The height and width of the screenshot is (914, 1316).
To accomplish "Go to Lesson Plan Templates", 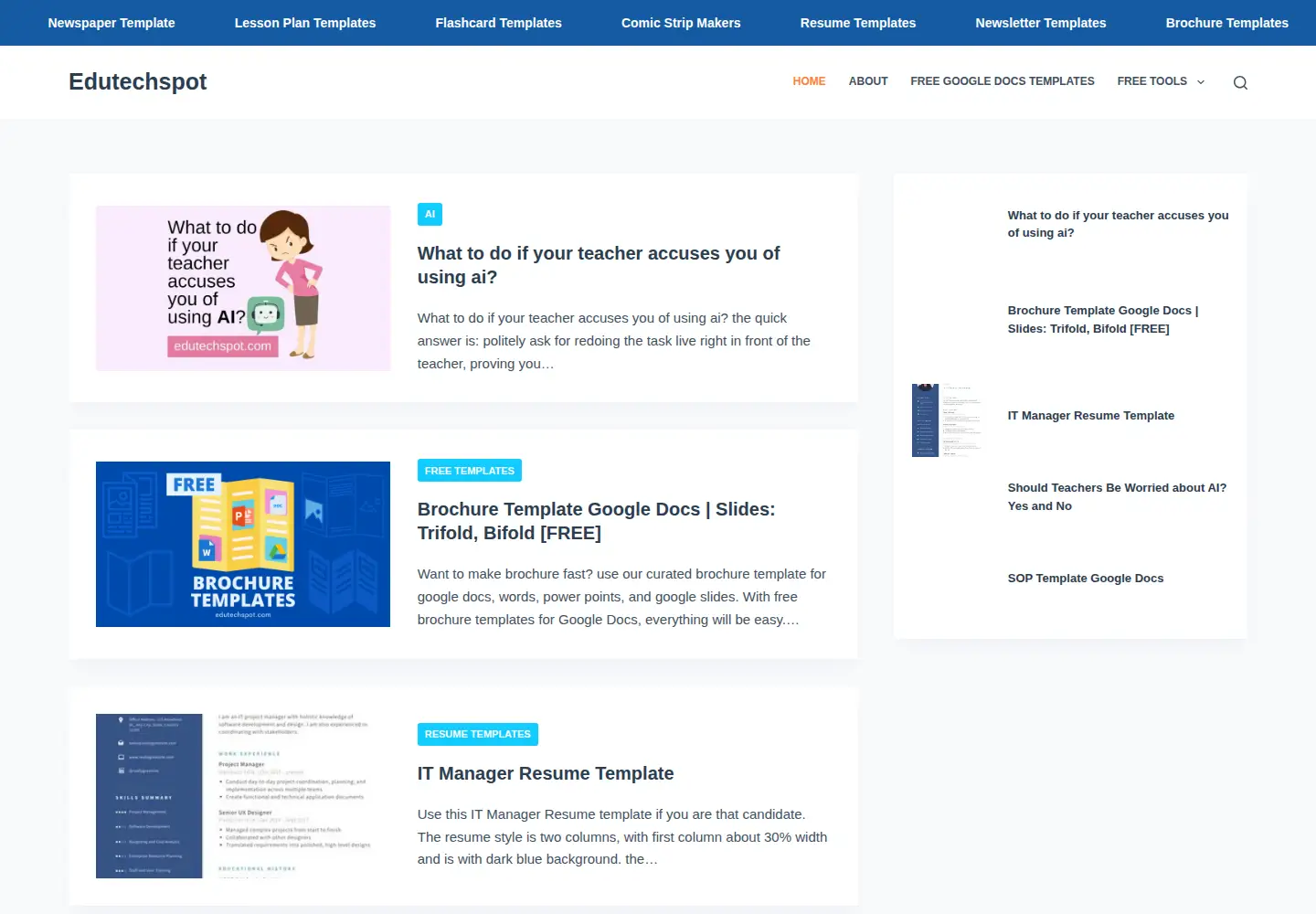I will [x=305, y=23].
